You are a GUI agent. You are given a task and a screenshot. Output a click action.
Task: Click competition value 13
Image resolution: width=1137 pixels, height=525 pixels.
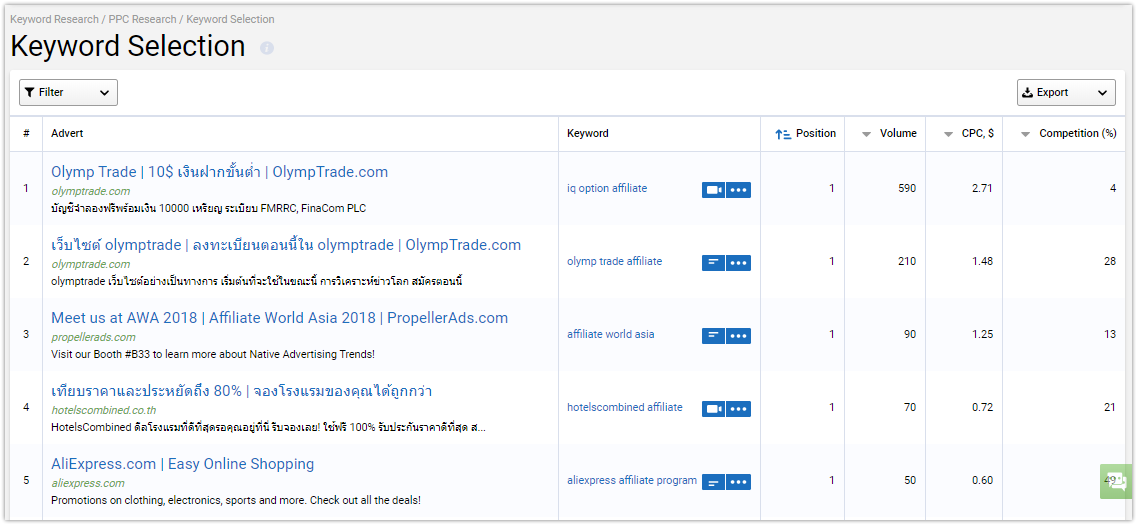[1110, 334]
